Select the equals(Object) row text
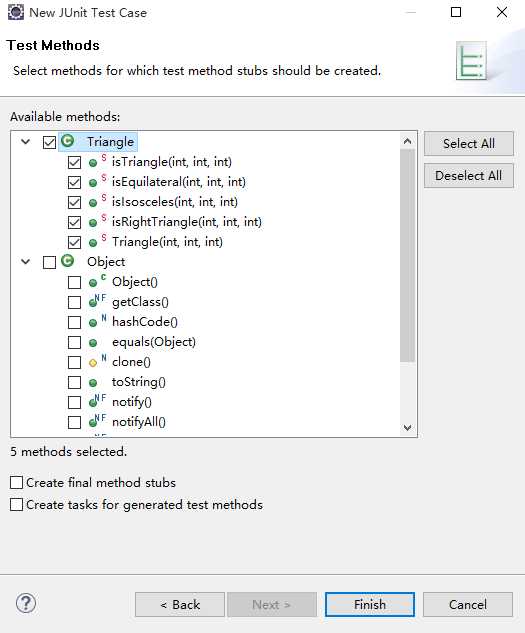The height and width of the screenshot is (633, 525). tap(153, 342)
